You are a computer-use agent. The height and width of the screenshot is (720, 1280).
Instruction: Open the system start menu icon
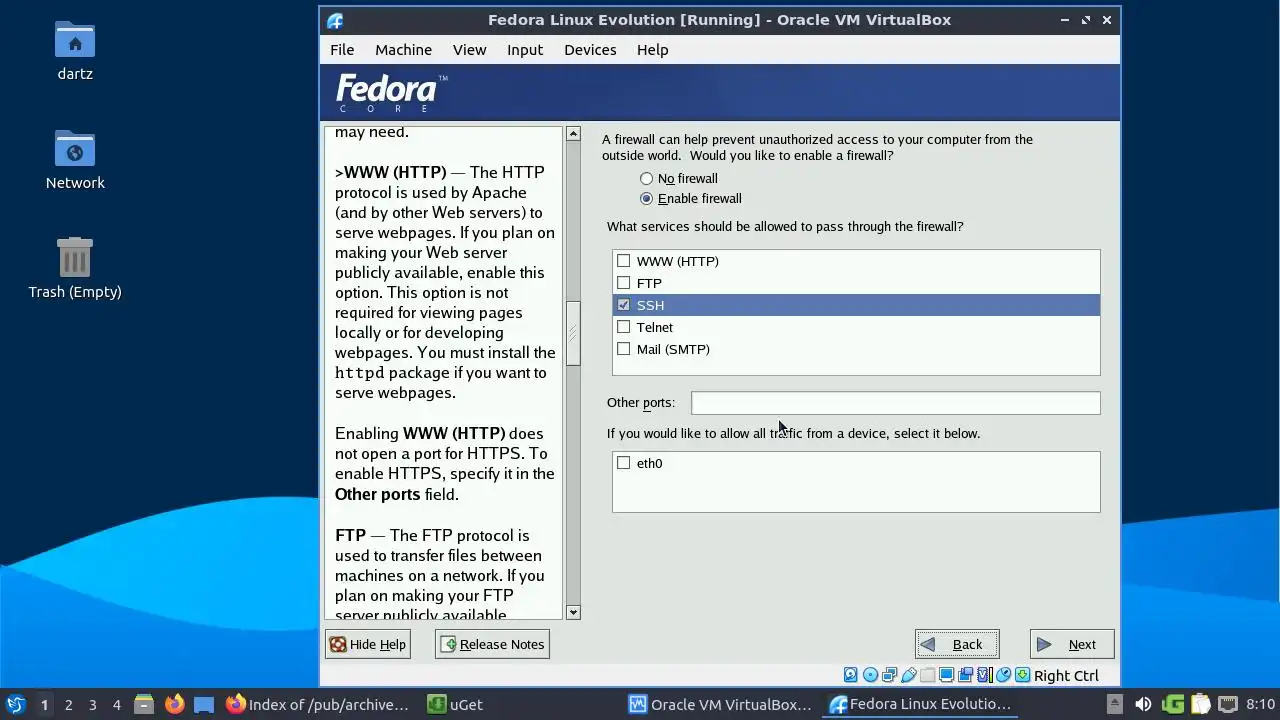point(15,704)
